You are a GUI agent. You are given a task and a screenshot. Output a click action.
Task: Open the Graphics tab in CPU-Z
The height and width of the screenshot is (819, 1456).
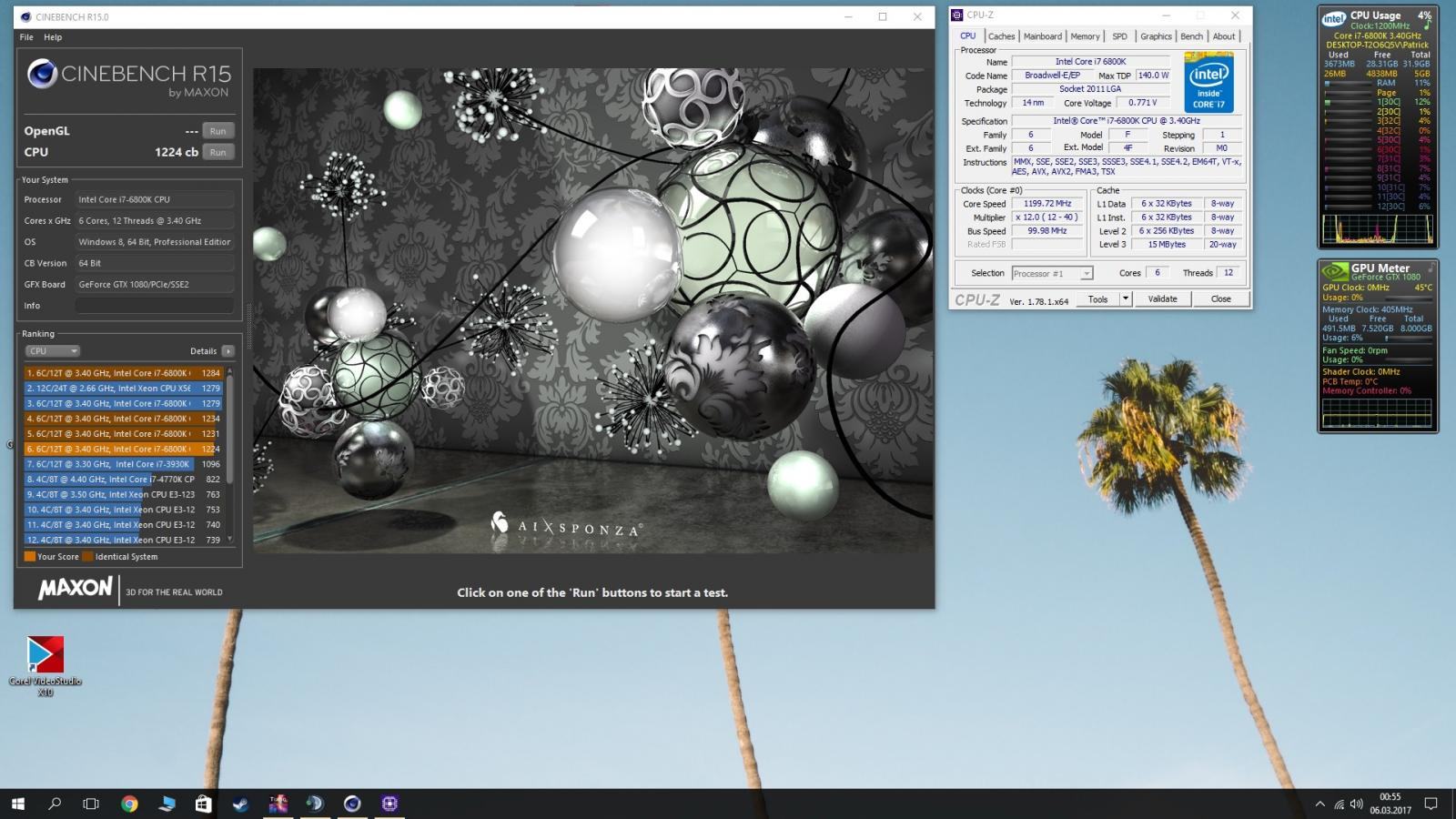tap(1156, 36)
